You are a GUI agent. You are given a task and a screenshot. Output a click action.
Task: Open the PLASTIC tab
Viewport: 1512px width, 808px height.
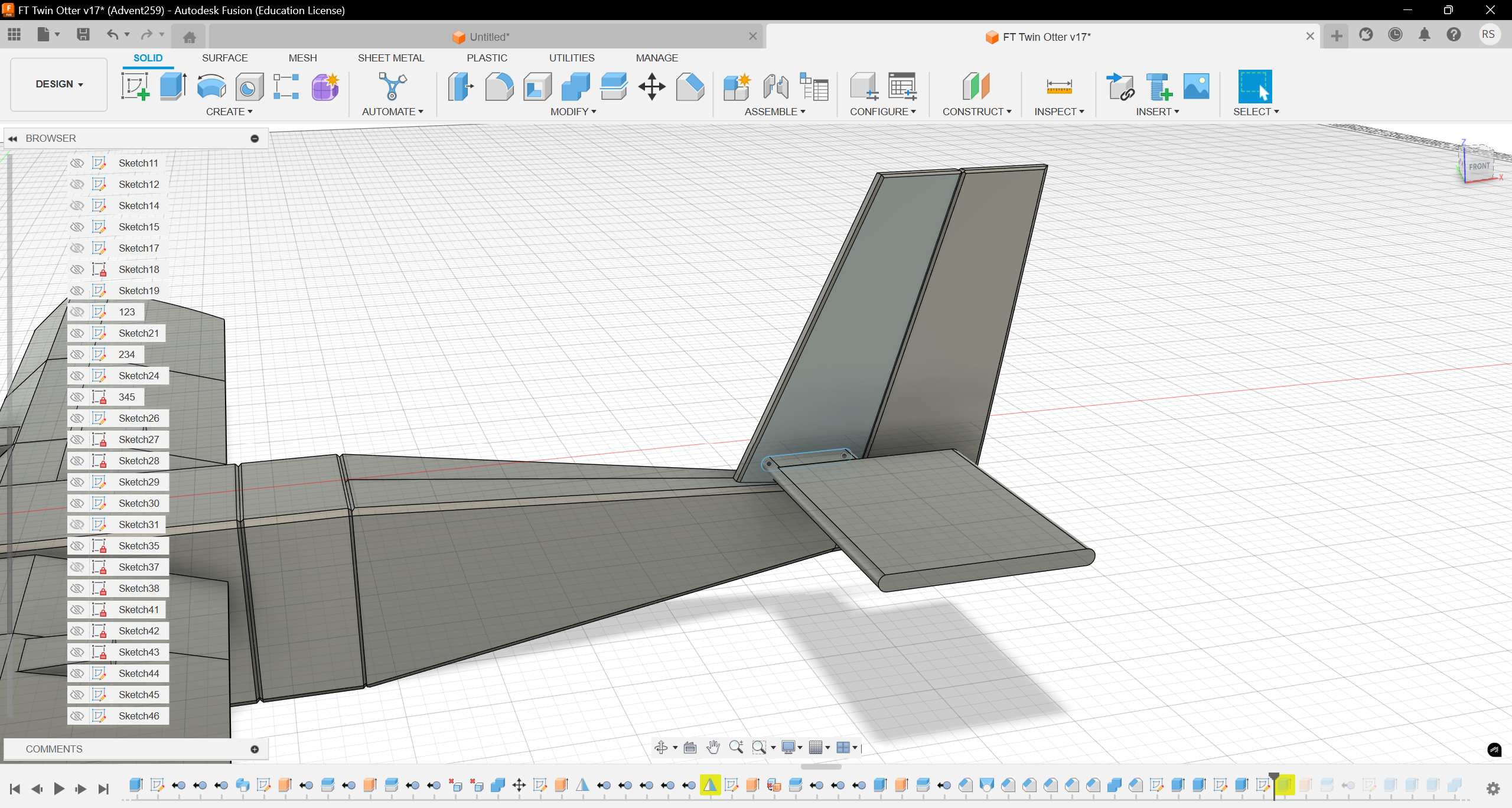[x=487, y=58]
